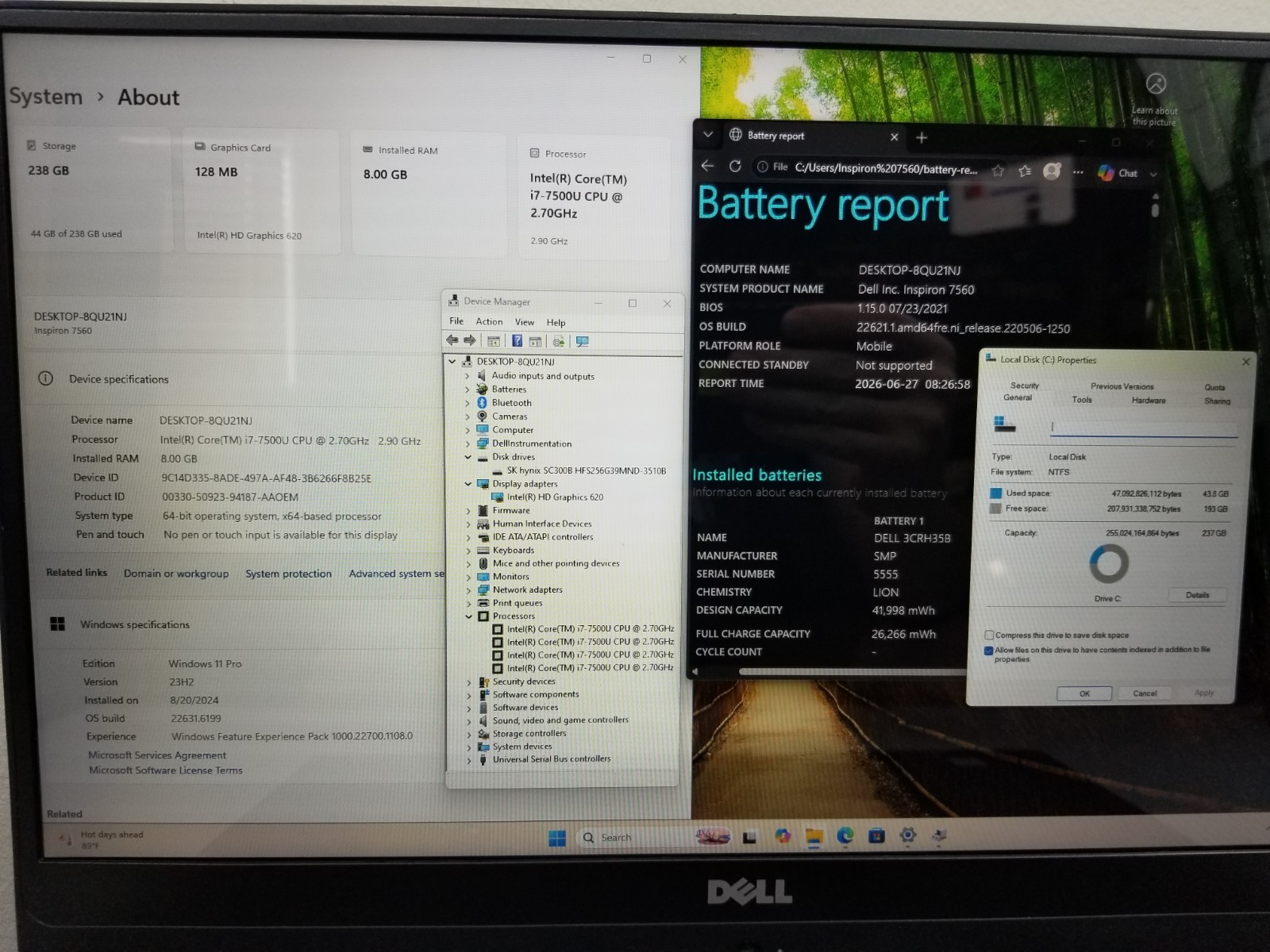Open Copilot Chat in Edge
Screen dimensions: 1270x952
click(1118, 173)
